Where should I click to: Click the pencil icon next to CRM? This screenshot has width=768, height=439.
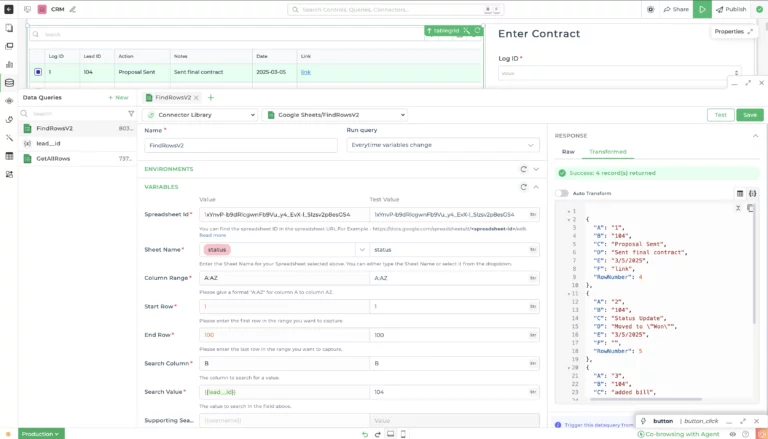pyautogui.click(x=72, y=9)
